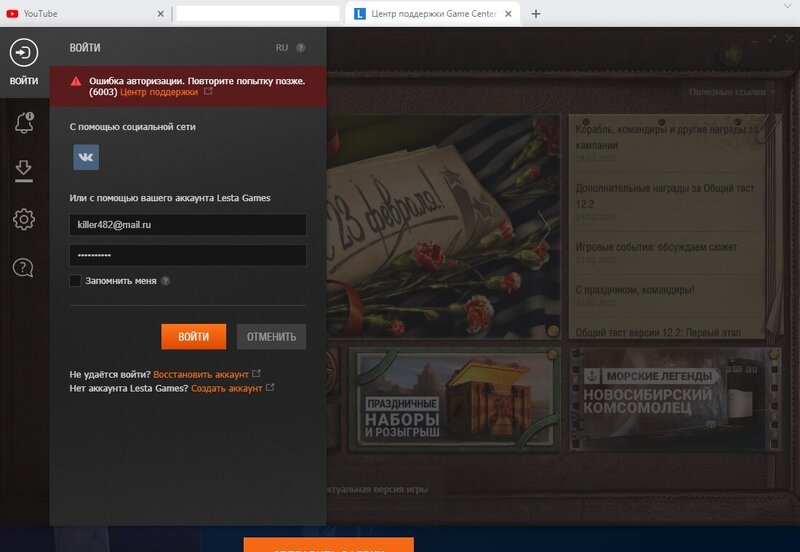Open the RU language selector
Screen dimensions: 800x552
(x=281, y=48)
